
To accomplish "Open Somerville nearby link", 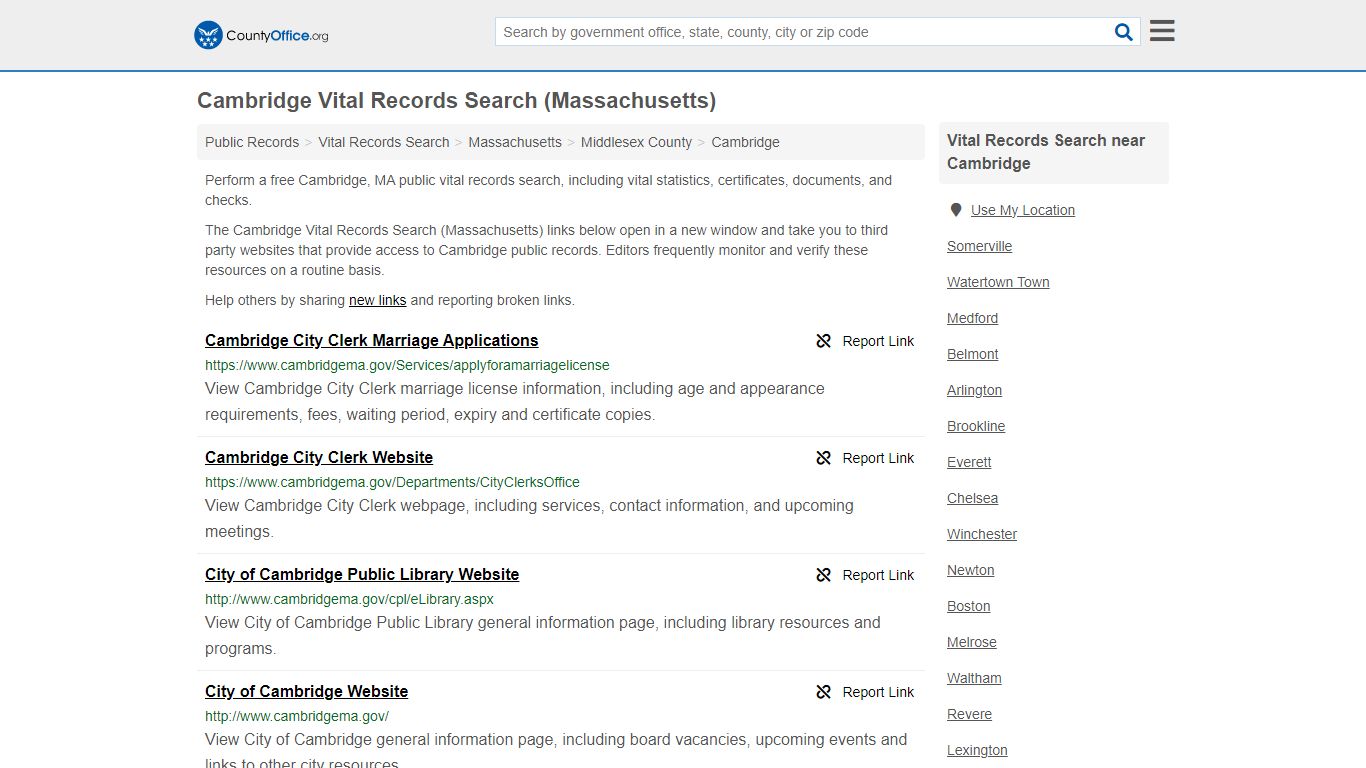I will [x=979, y=246].
